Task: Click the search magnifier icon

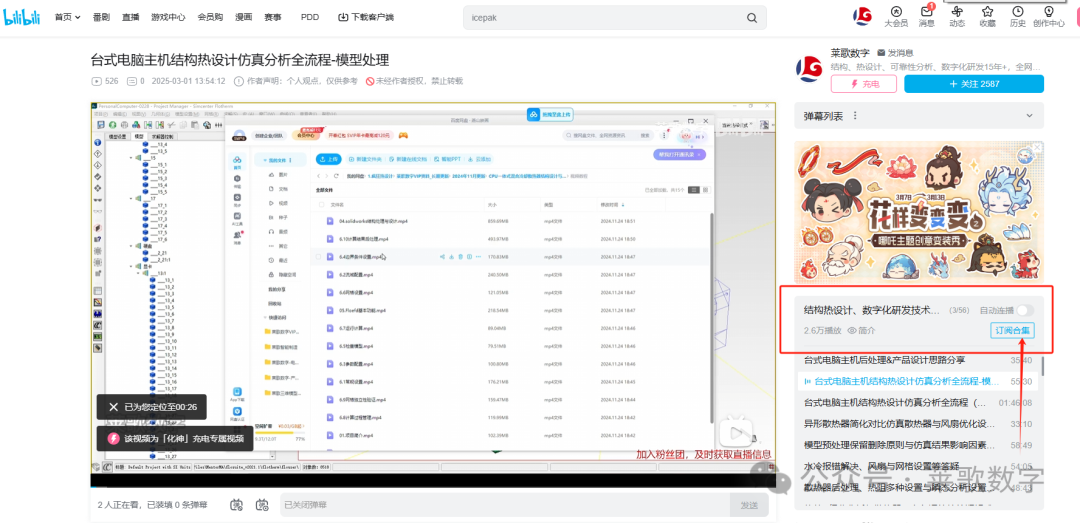Action: (752, 18)
